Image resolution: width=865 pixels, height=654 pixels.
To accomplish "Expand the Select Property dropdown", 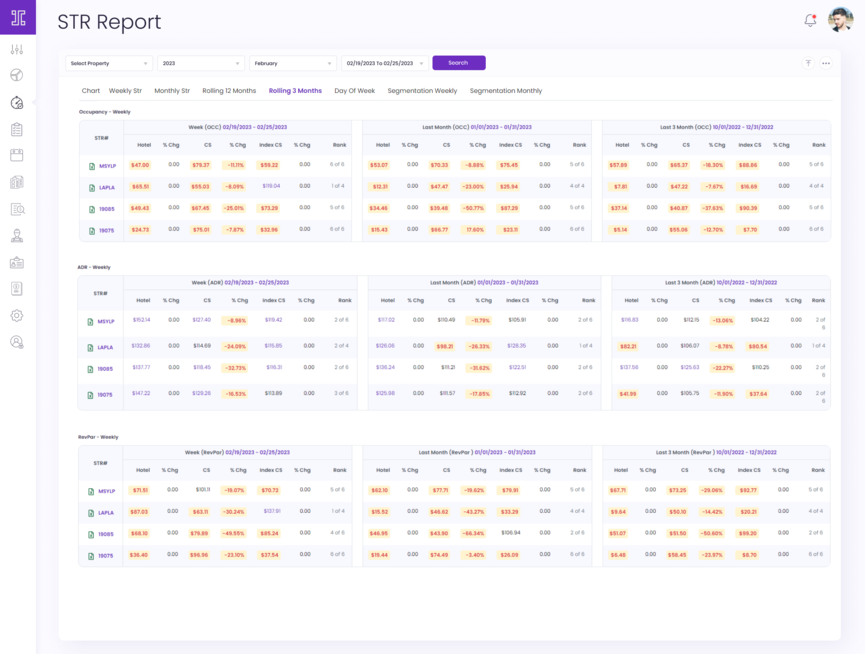I will pos(109,63).
